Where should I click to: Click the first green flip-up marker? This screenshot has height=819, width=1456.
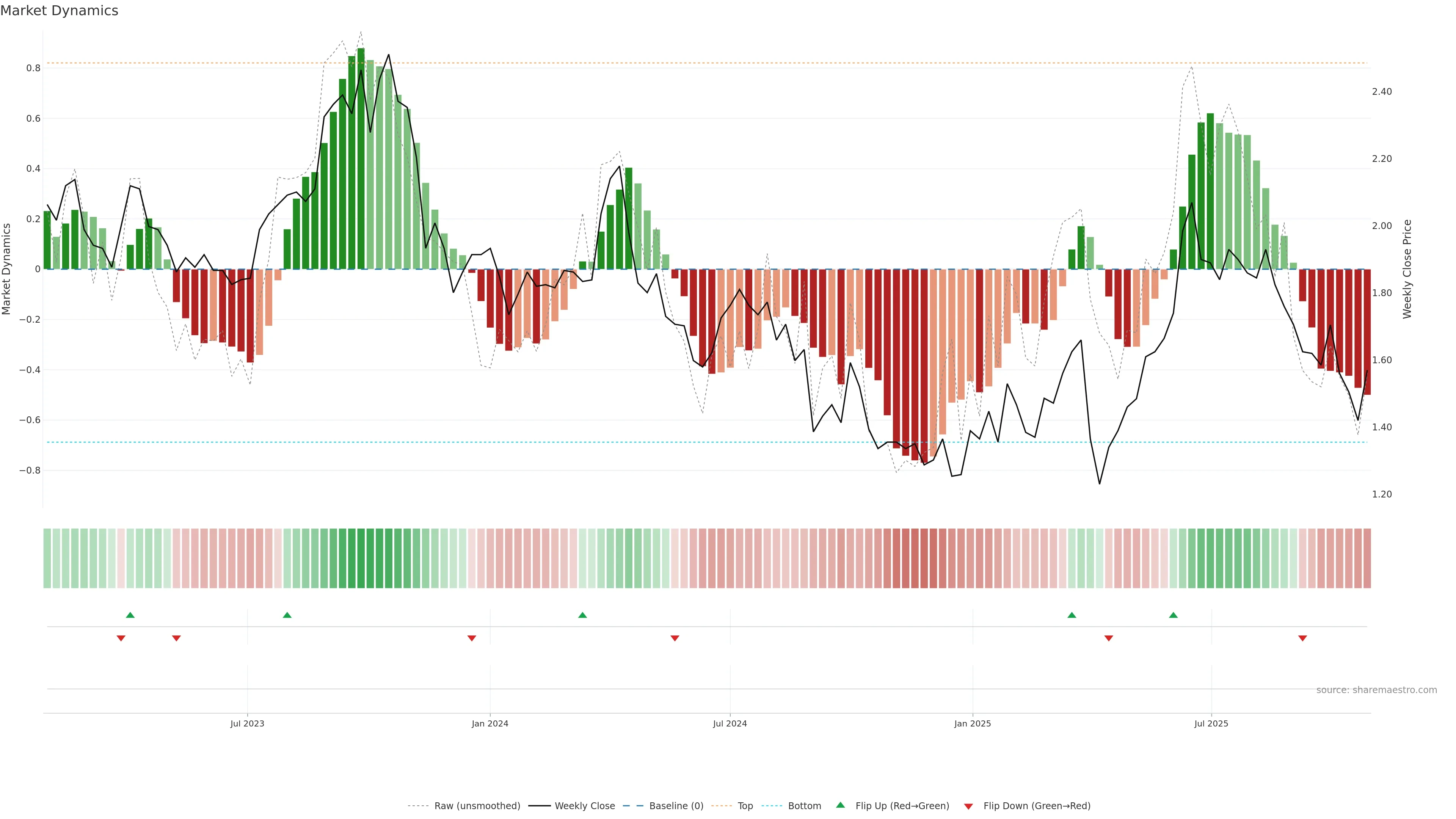coord(130,615)
